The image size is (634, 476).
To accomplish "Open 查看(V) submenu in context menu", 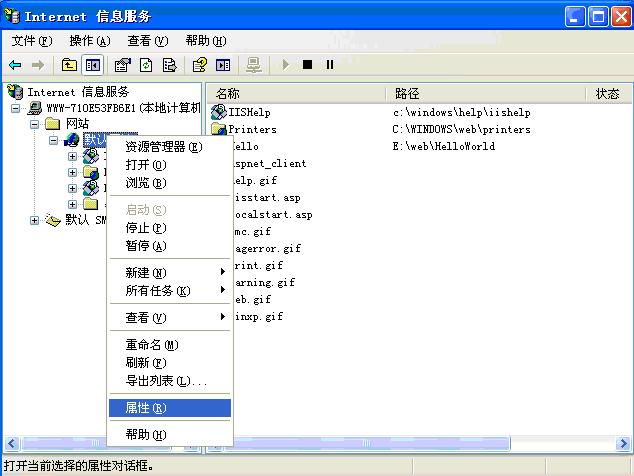I will [x=170, y=317].
